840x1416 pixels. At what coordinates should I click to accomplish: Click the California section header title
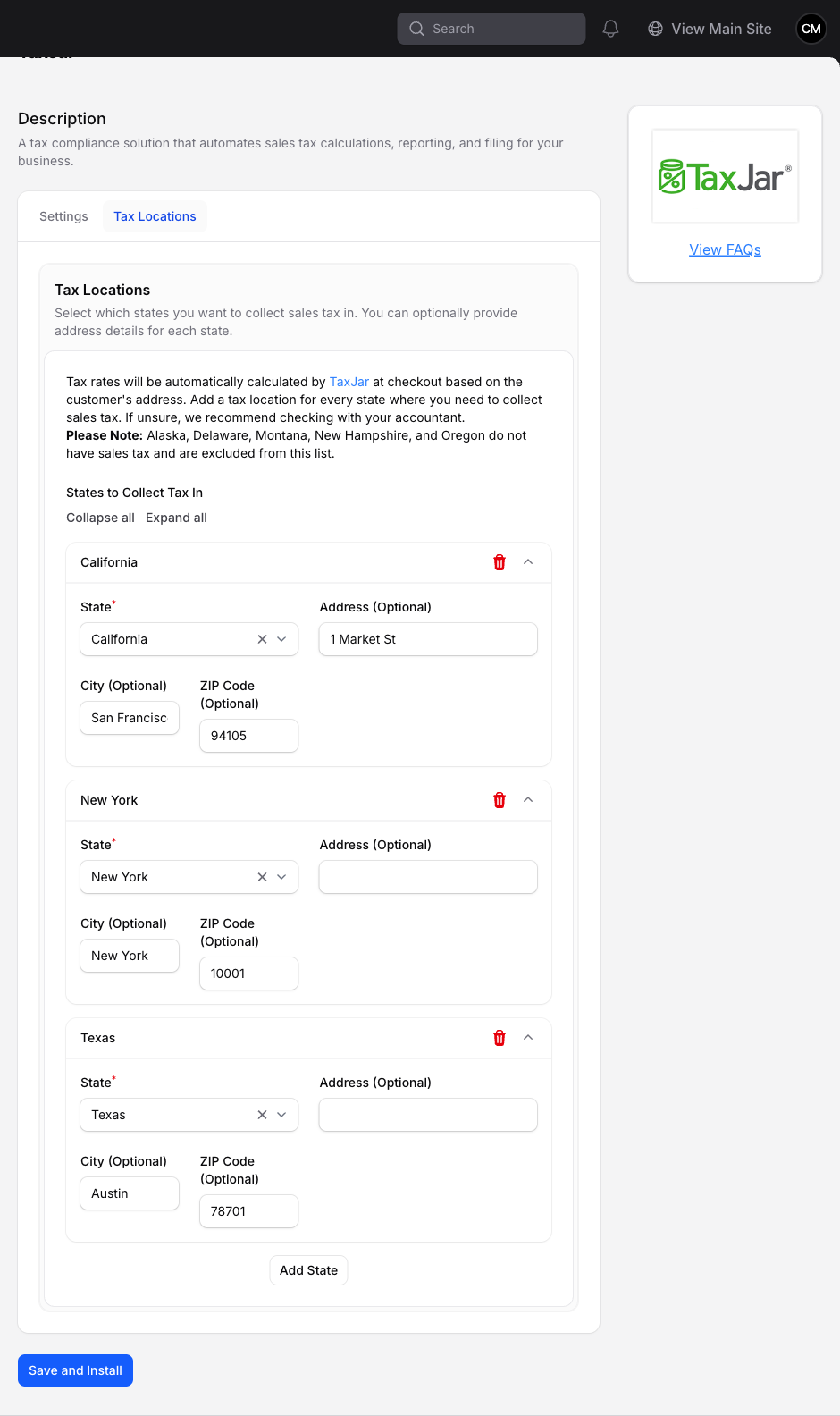(x=109, y=562)
